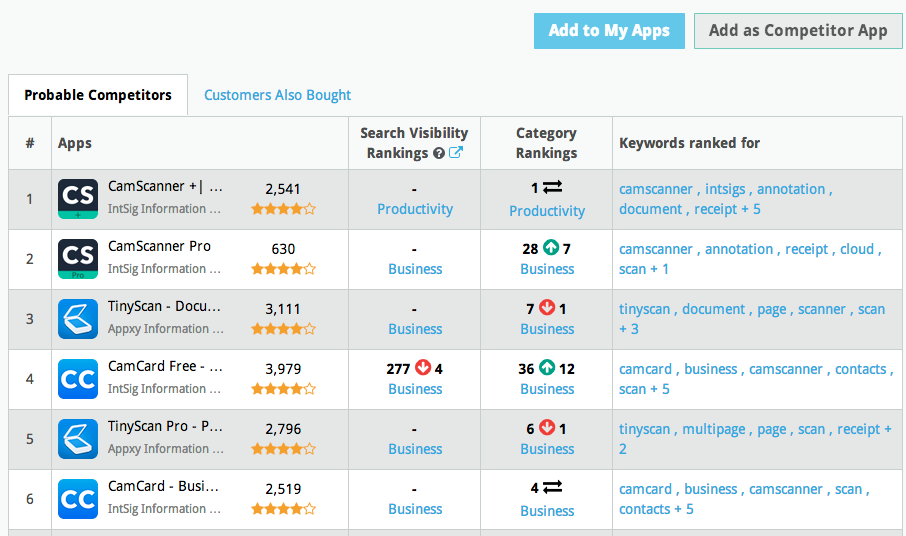Click rating count '630'

[283, 250]
